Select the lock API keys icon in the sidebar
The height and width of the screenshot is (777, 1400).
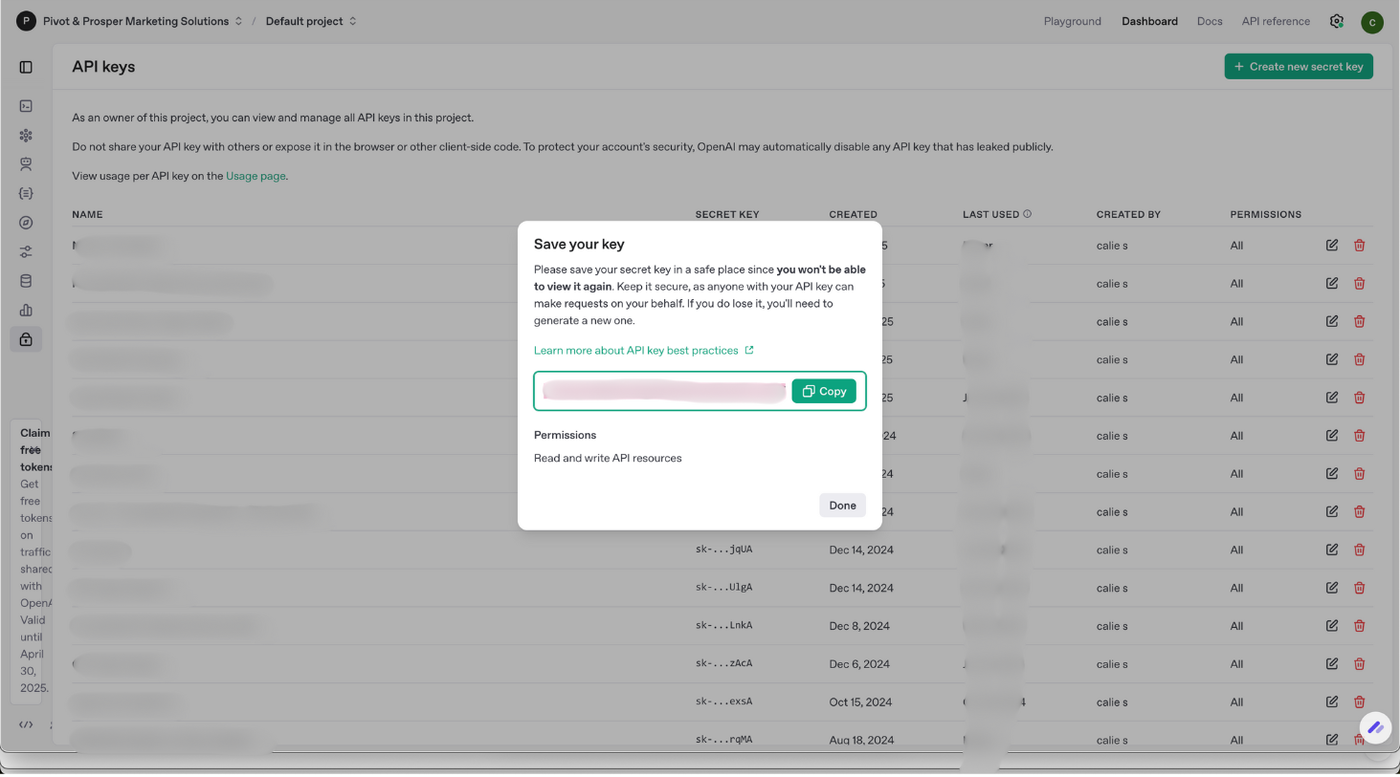(26, 340)
